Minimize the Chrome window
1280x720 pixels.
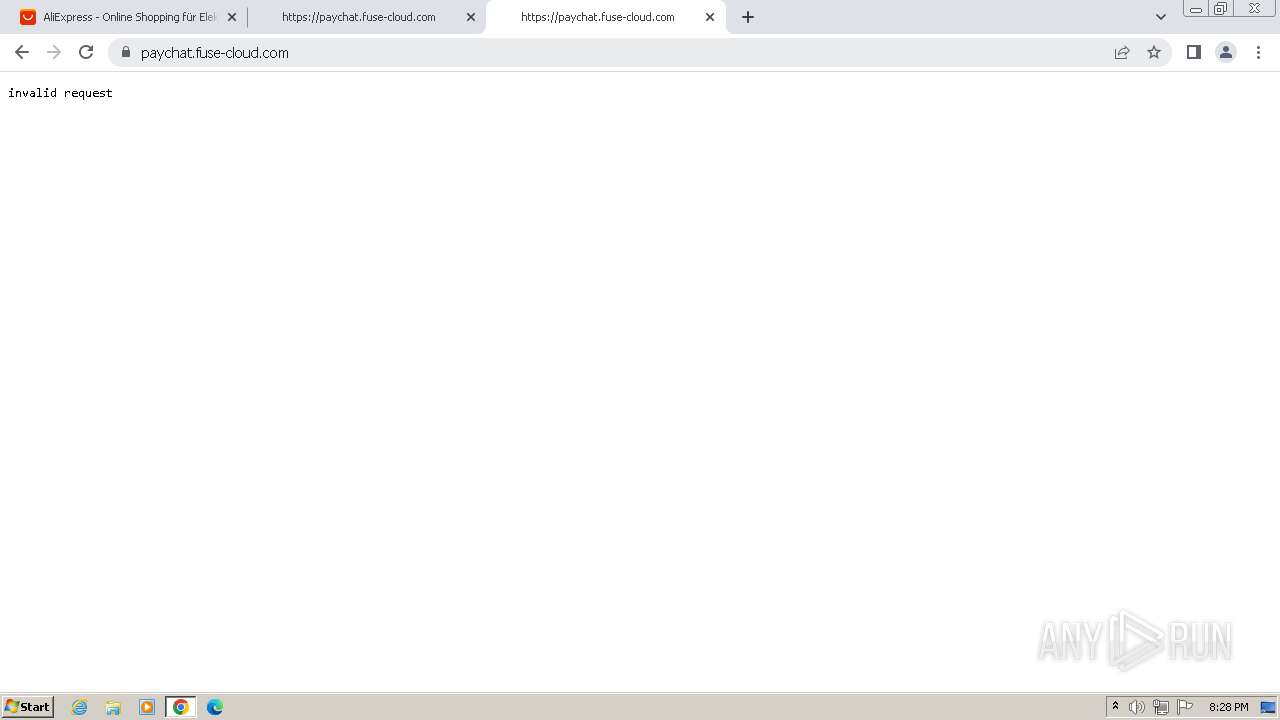[x=1196, y=9]
